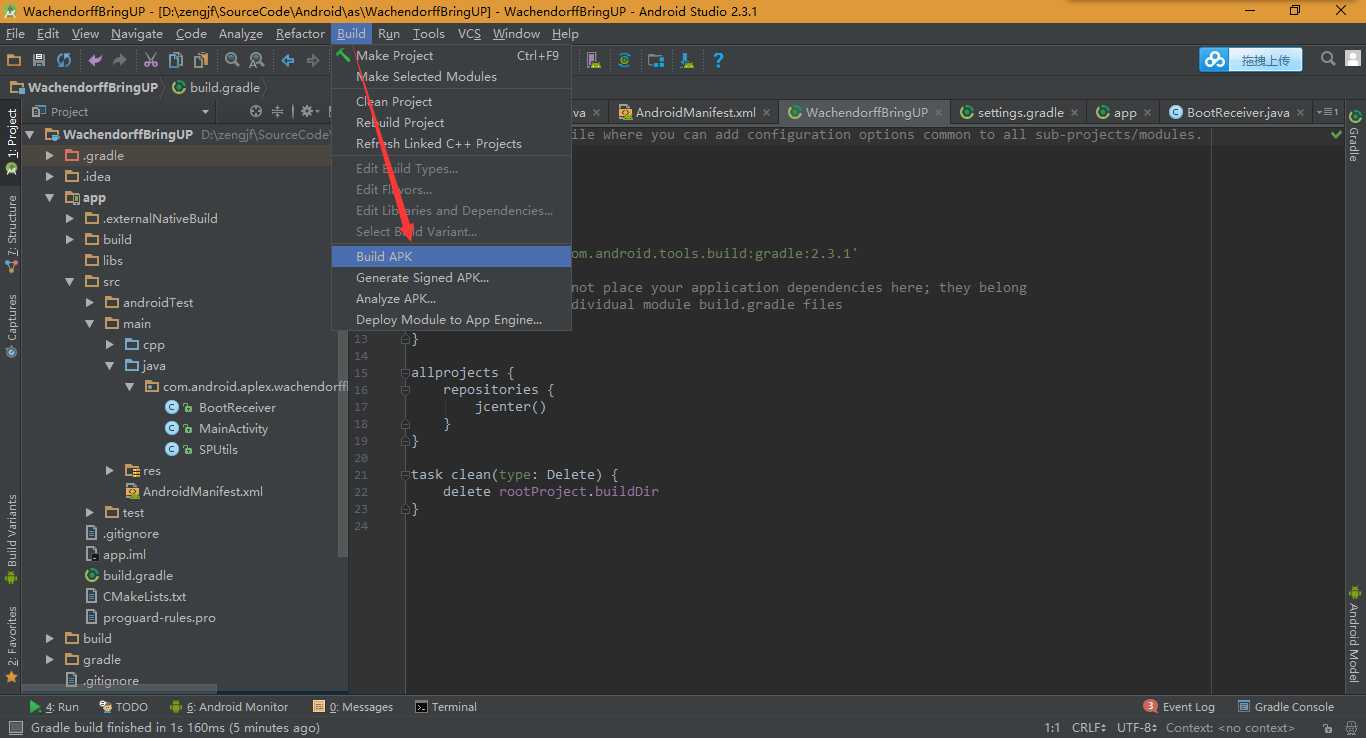Screen dimensions: 1366x738
Task: Click the Help question mark icon
Action: click(x=718, y=60)
